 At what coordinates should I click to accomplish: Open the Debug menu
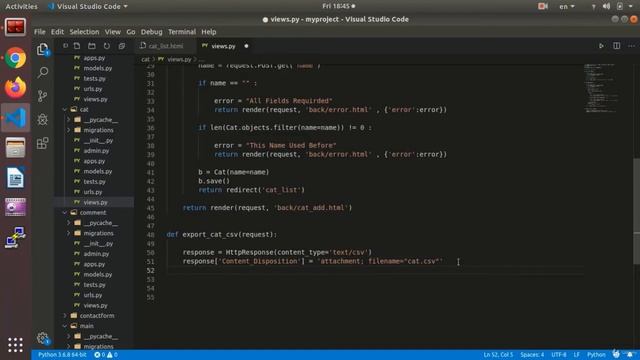point(151,32)
